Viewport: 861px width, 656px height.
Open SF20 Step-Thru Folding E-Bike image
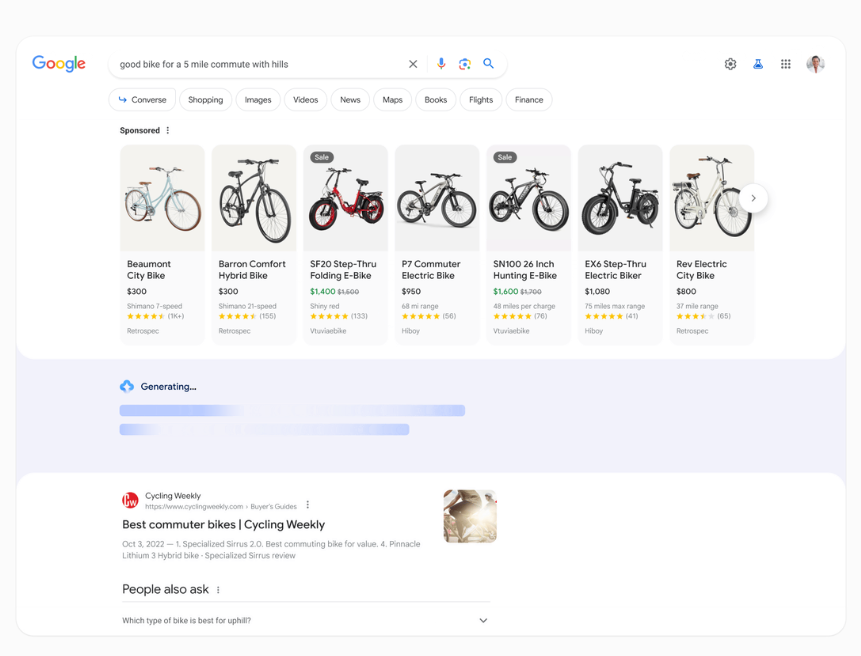click(x=346, y=198)
